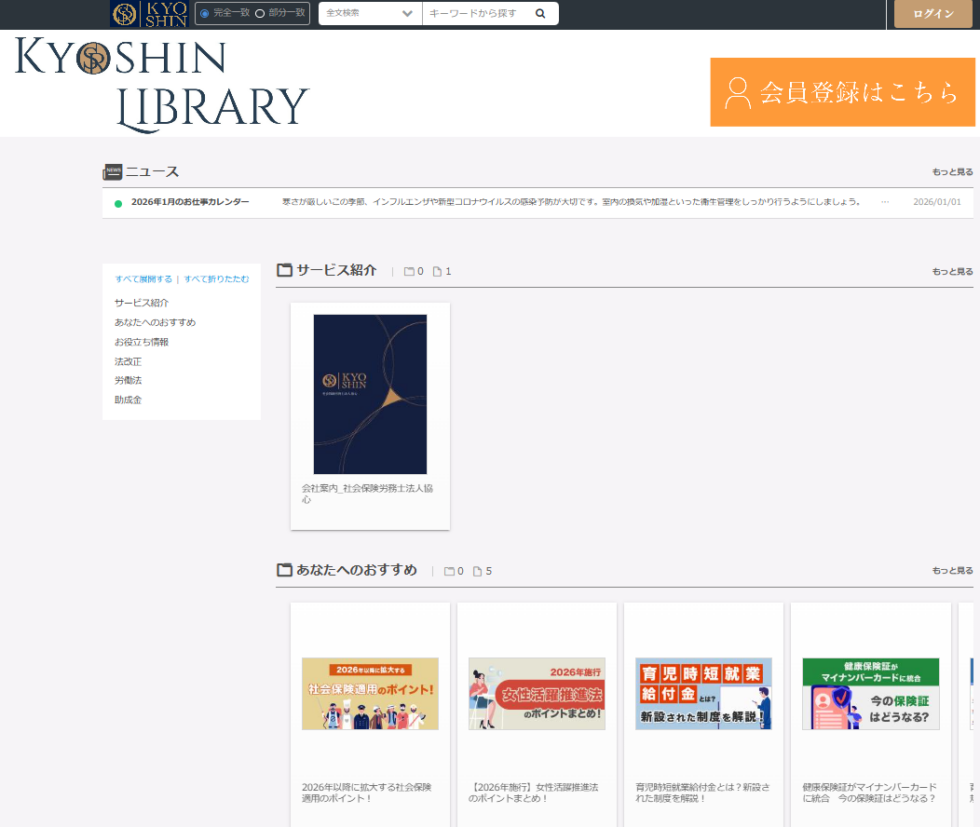Screen dimensions: 980x827
Task: Click the news section icon
Action: (x=113, y=172)
